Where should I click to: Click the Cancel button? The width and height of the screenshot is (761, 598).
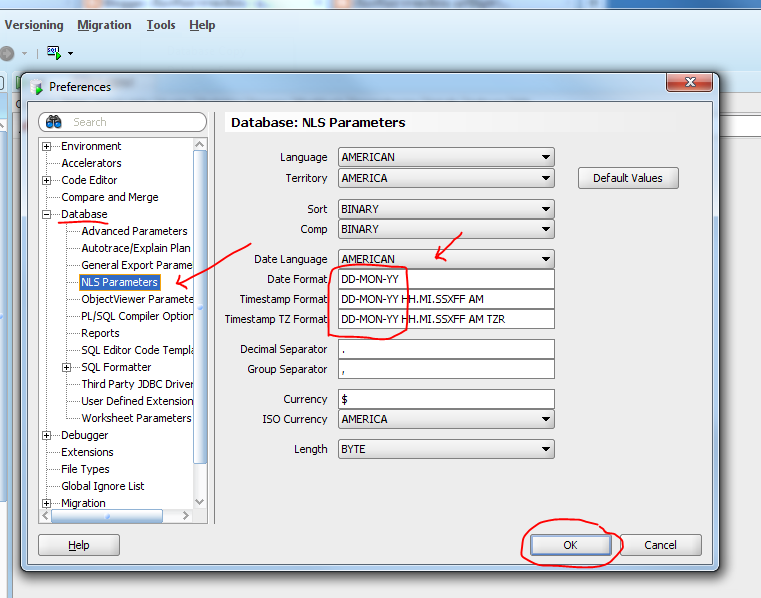coord(660,545)
